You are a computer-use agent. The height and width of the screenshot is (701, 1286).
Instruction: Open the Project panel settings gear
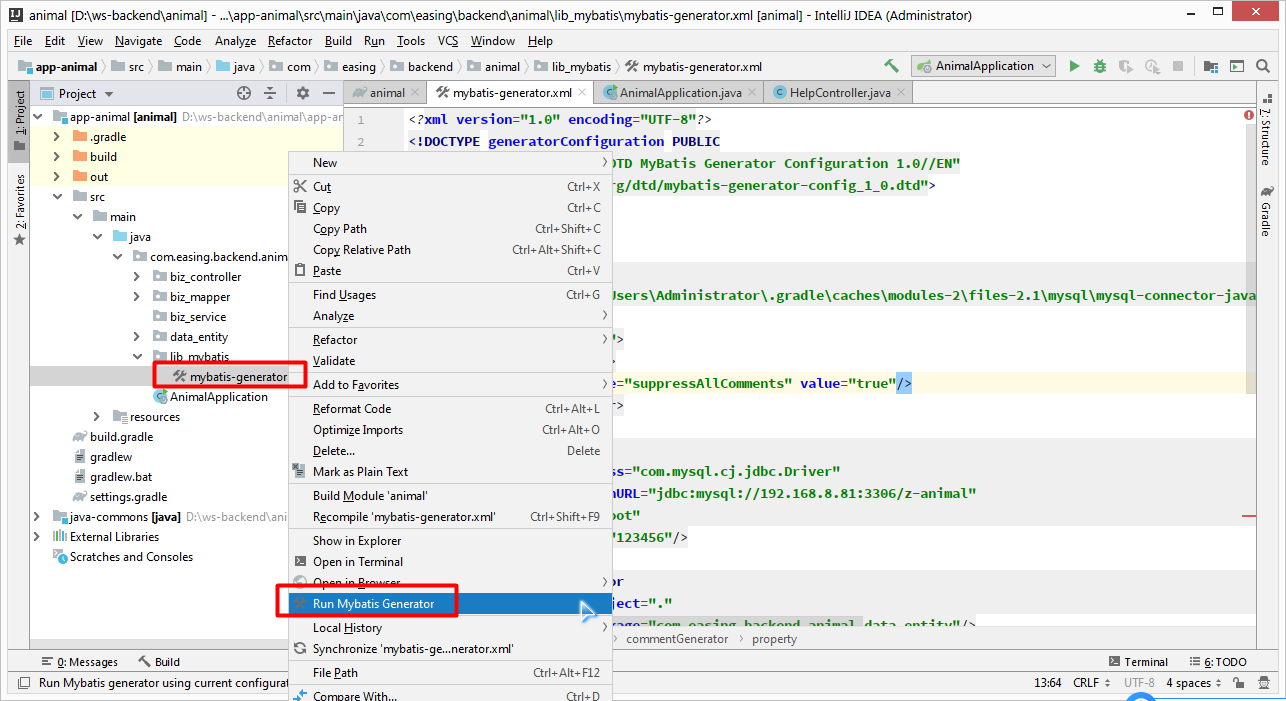[x=303, y=93]
